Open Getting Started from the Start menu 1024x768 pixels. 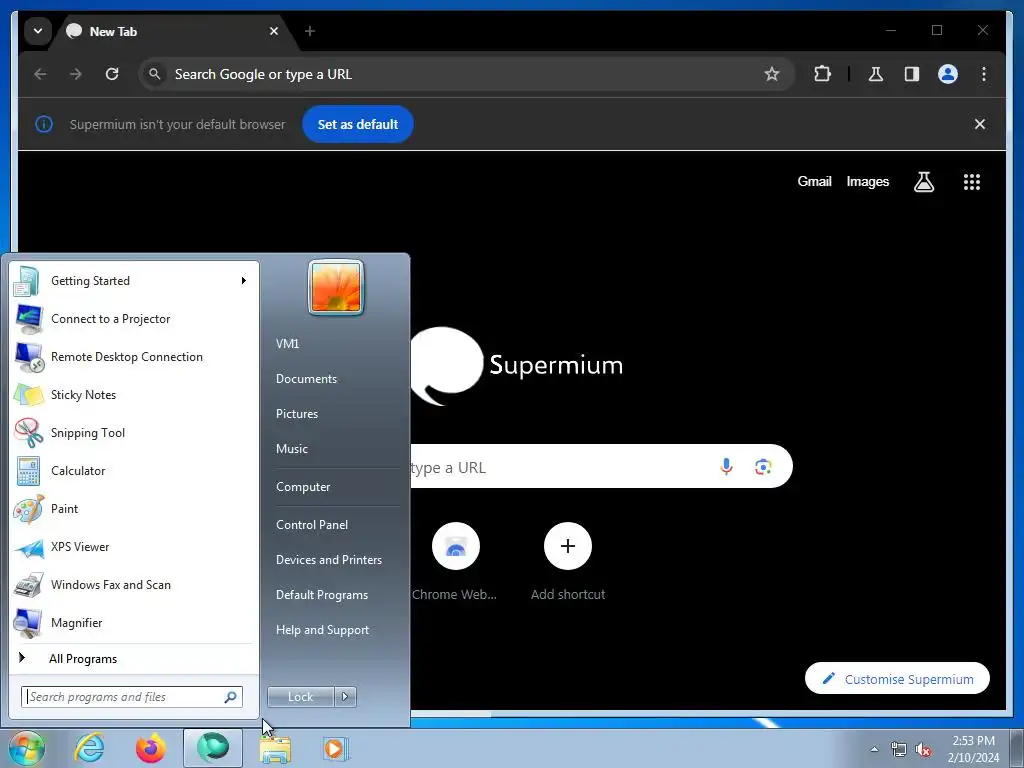click(x=130, y=281)
